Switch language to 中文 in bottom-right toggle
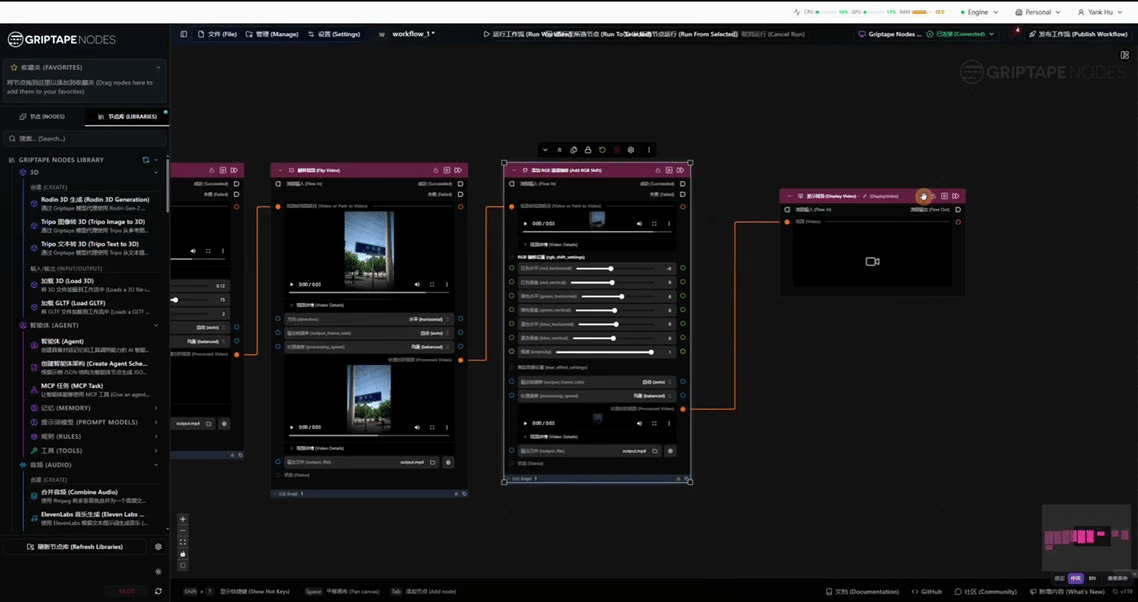Screen dimensions: 1138x602 pos(1076,578)
